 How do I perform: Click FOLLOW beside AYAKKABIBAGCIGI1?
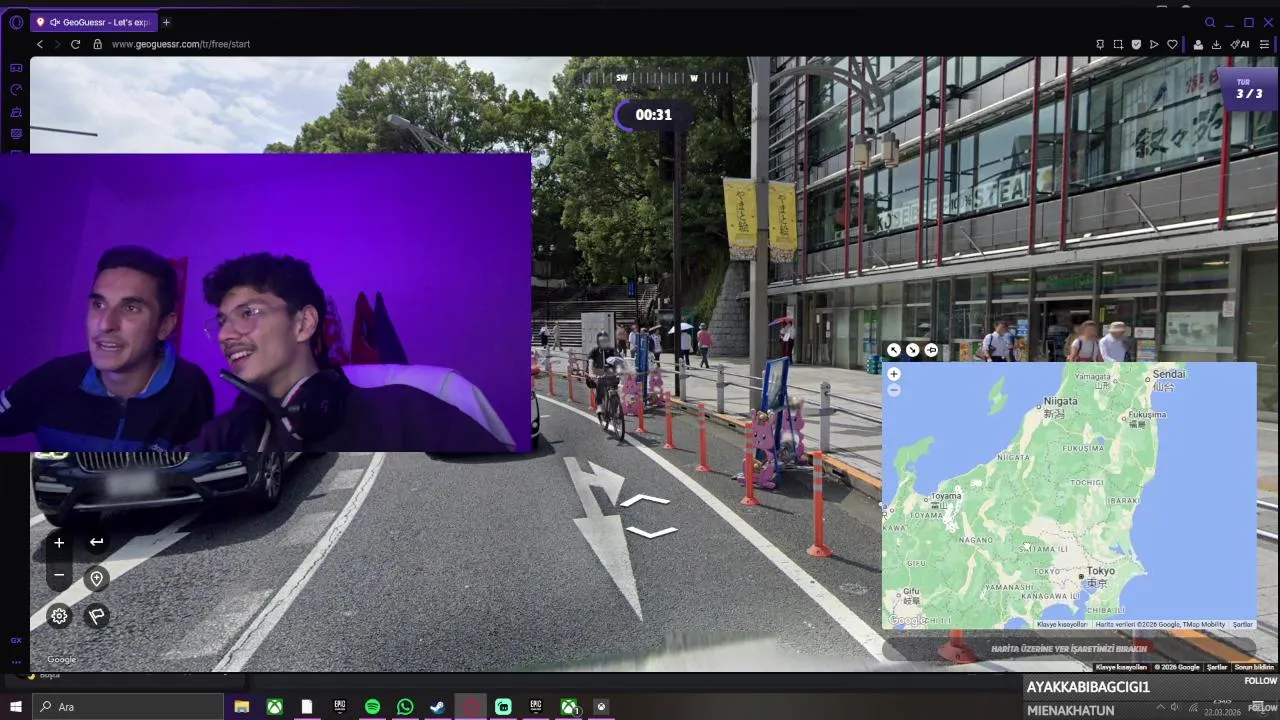(x=1261, y=681)
